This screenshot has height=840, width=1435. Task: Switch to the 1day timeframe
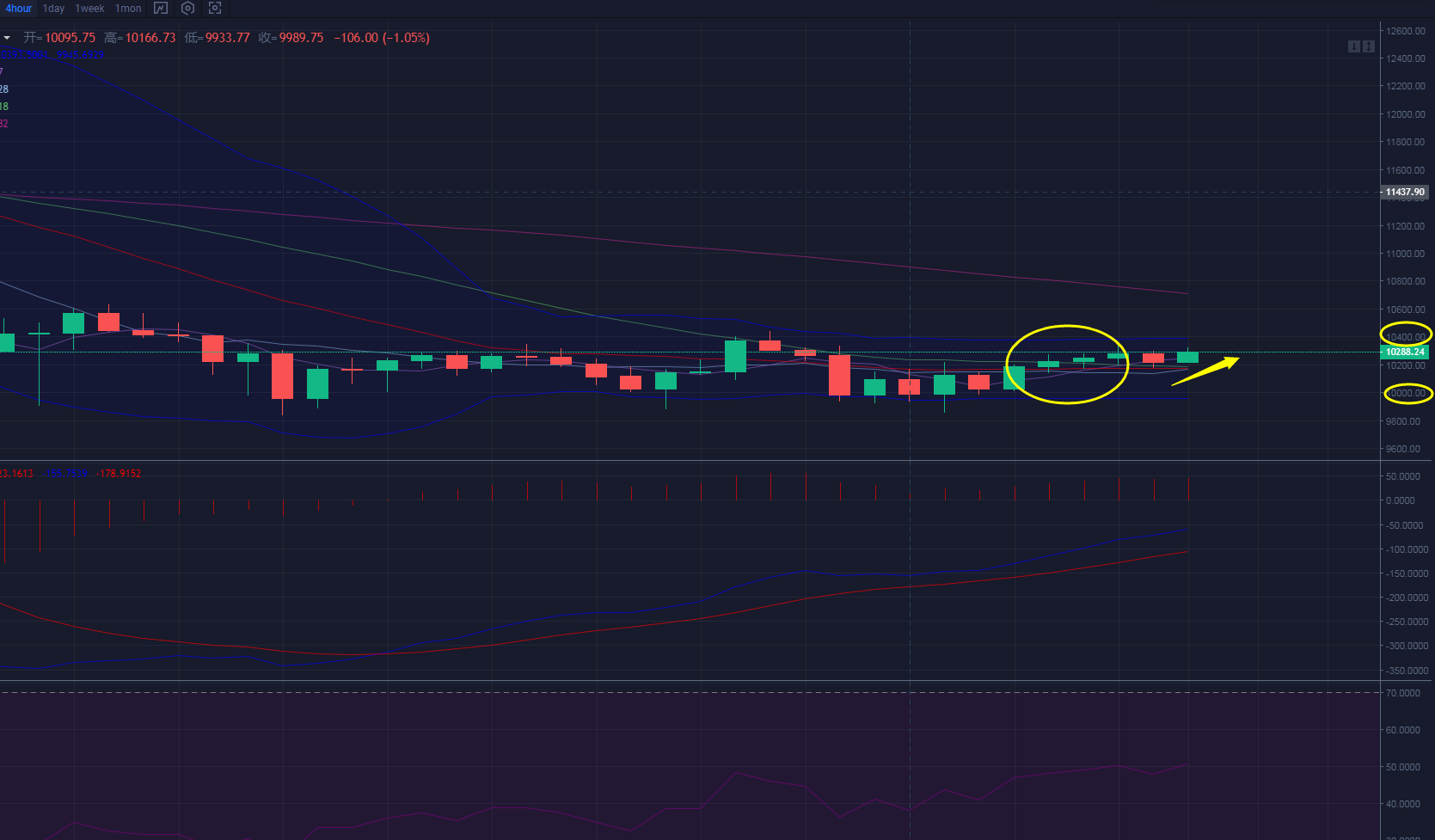coord(53,9)
